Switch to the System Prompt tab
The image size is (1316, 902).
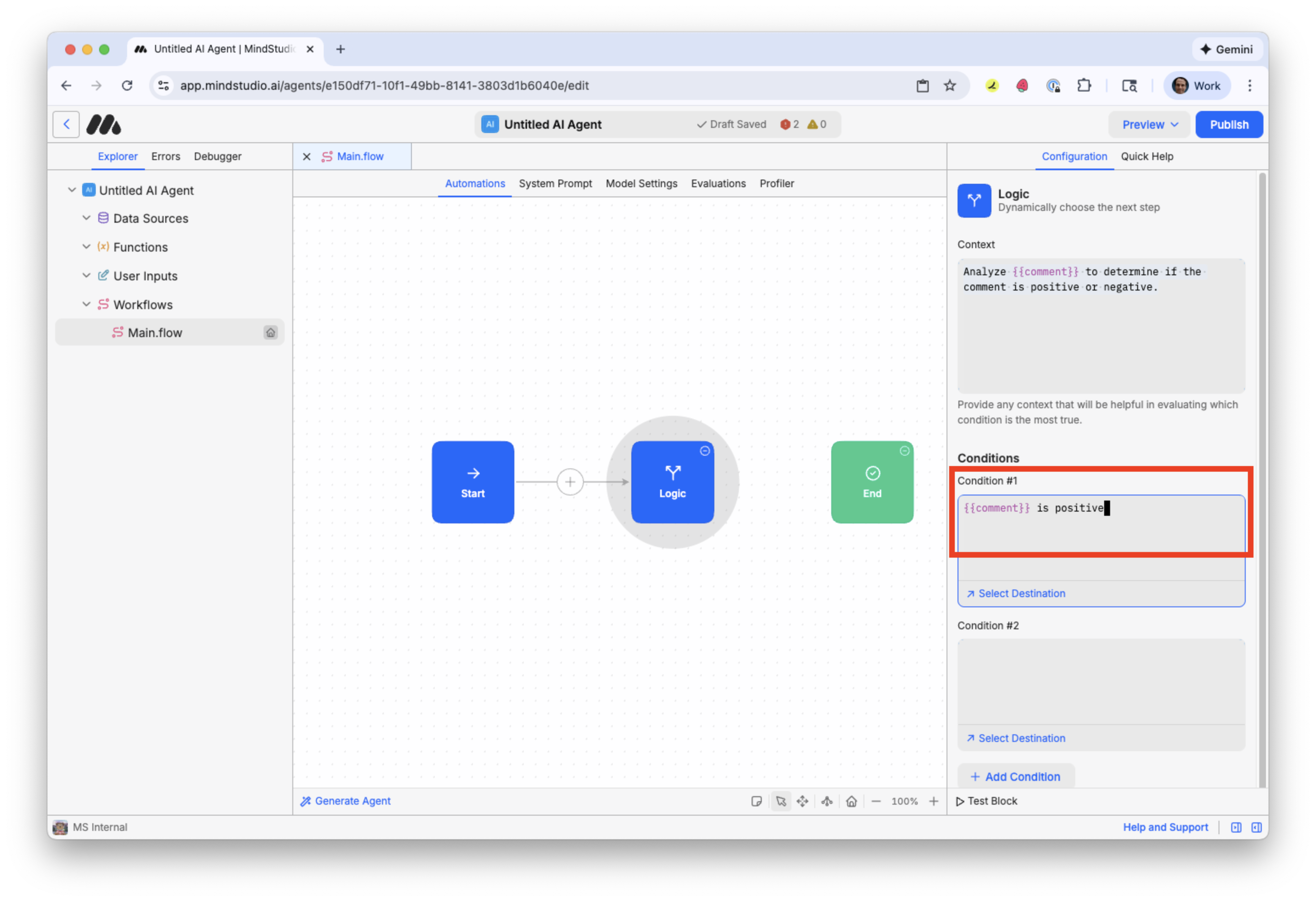pos(555,183)
